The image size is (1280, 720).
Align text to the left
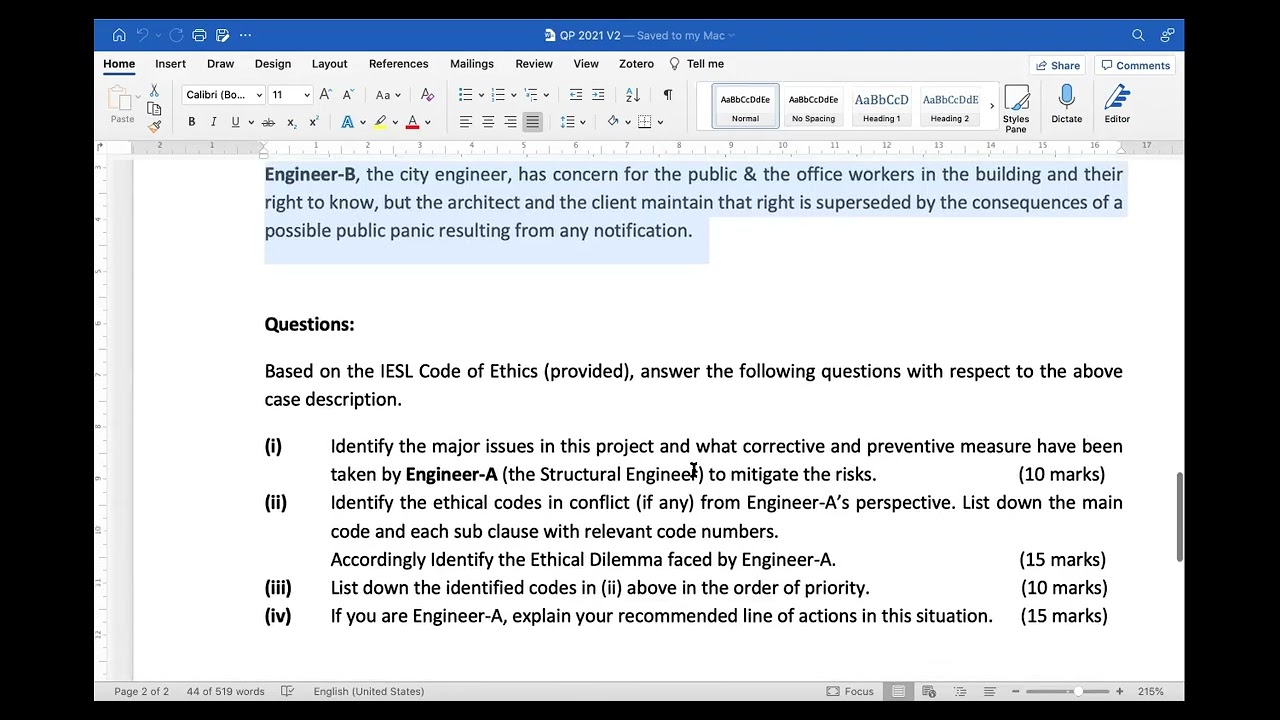(466, 122)
